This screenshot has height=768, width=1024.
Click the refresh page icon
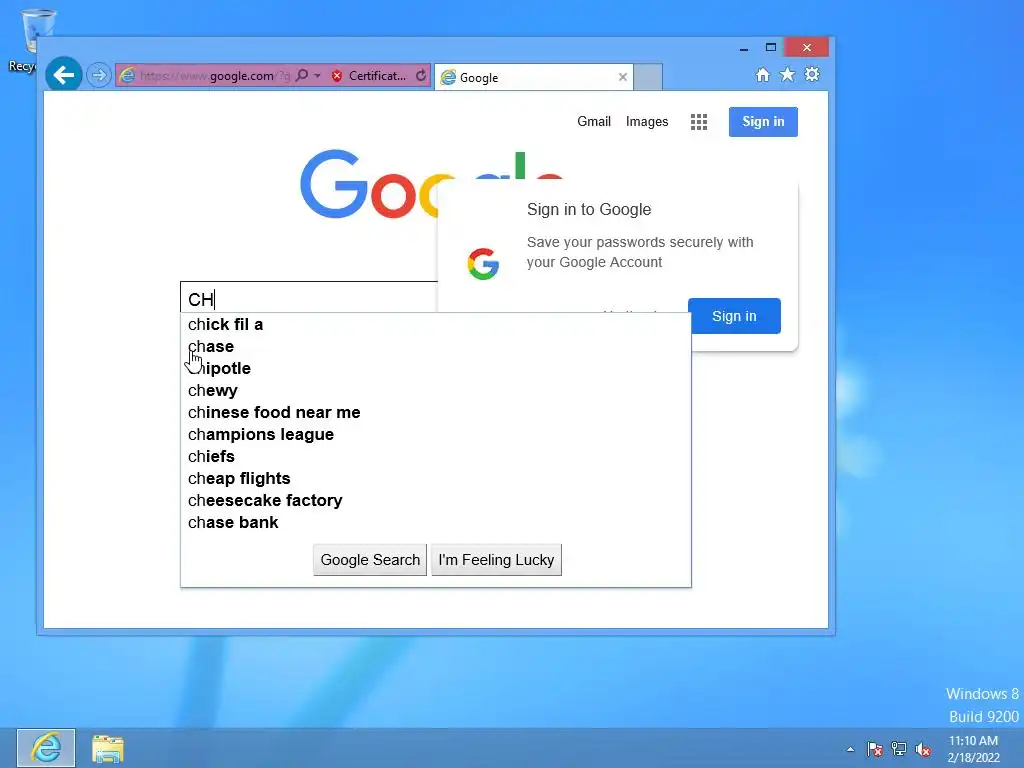pyautogui.click(x=421, y=76)
